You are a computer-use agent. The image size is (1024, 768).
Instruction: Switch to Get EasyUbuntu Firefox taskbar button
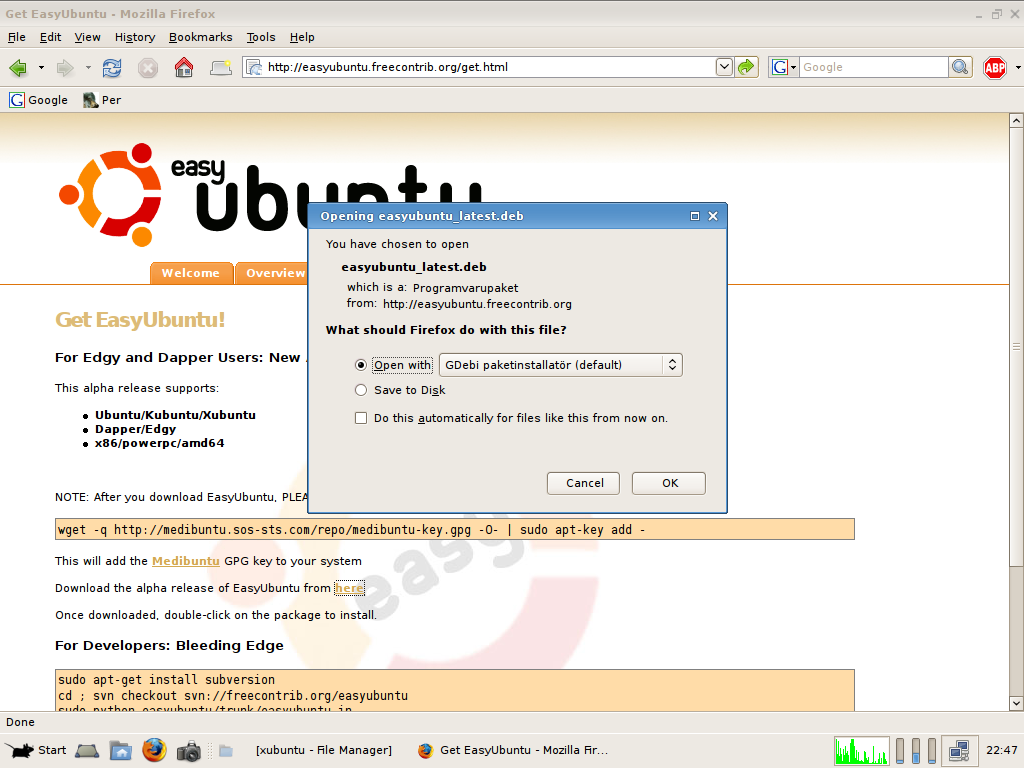coord(515,750)
